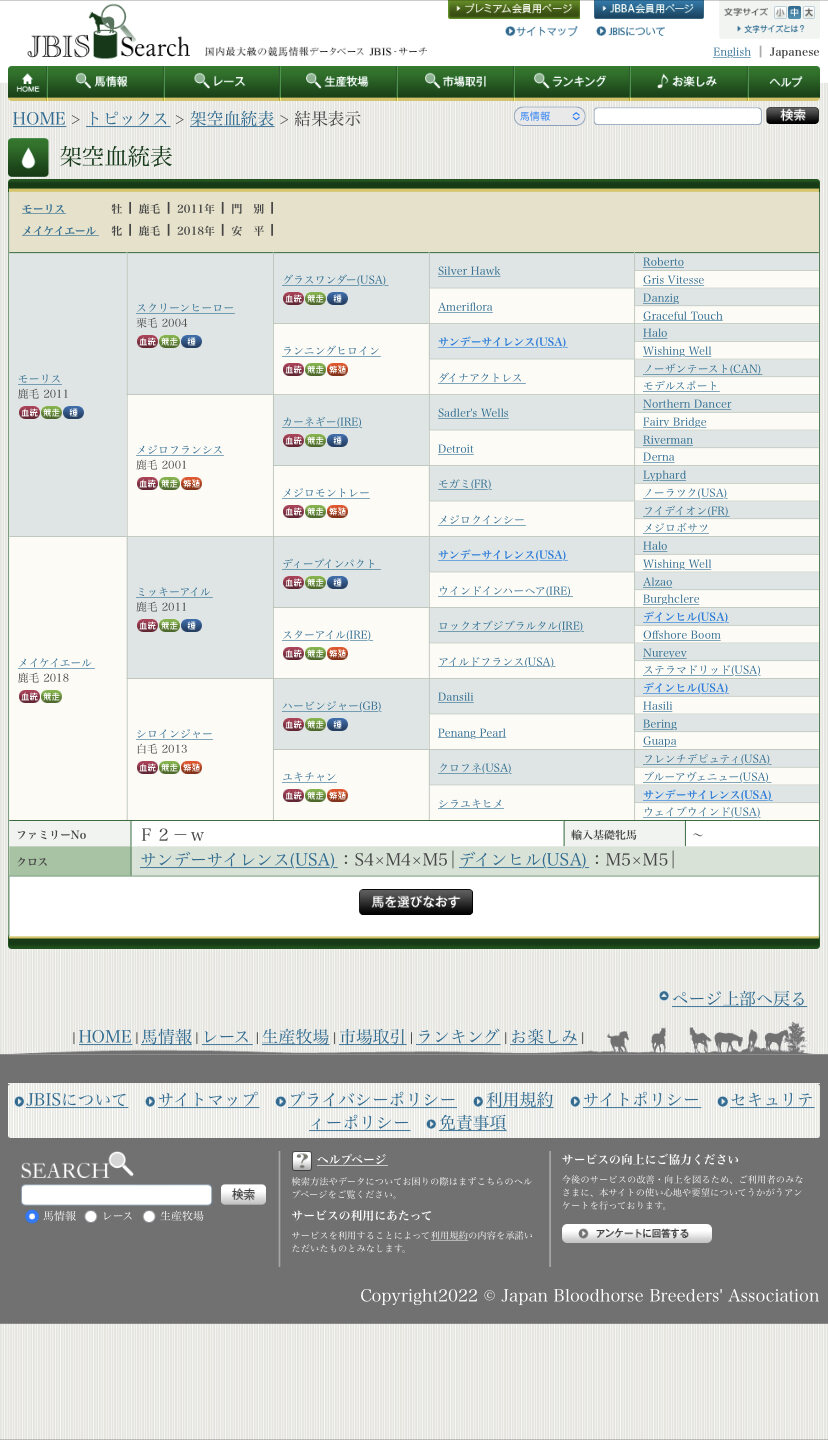Open the HOME house icon in navigation bar
Screen dimensions: 828x1440
point(28,83)
